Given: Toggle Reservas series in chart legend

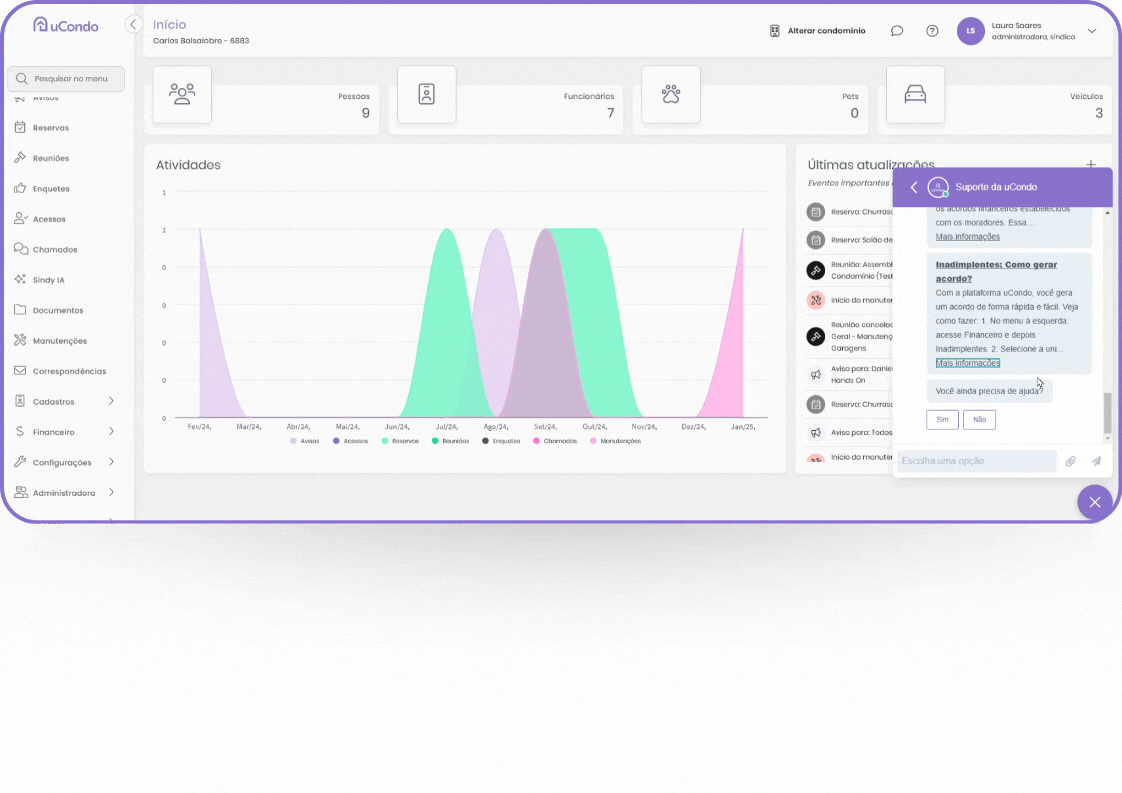Looking at the screenshot, I should pyautogui.click(x=400, y=441).
